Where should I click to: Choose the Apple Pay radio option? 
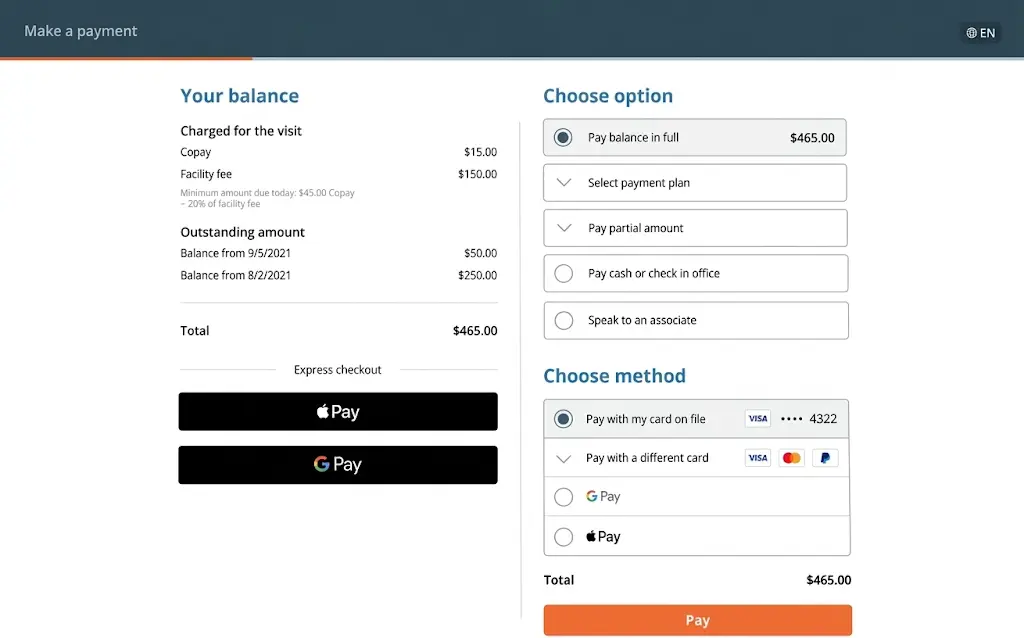[x=564, y=537]
